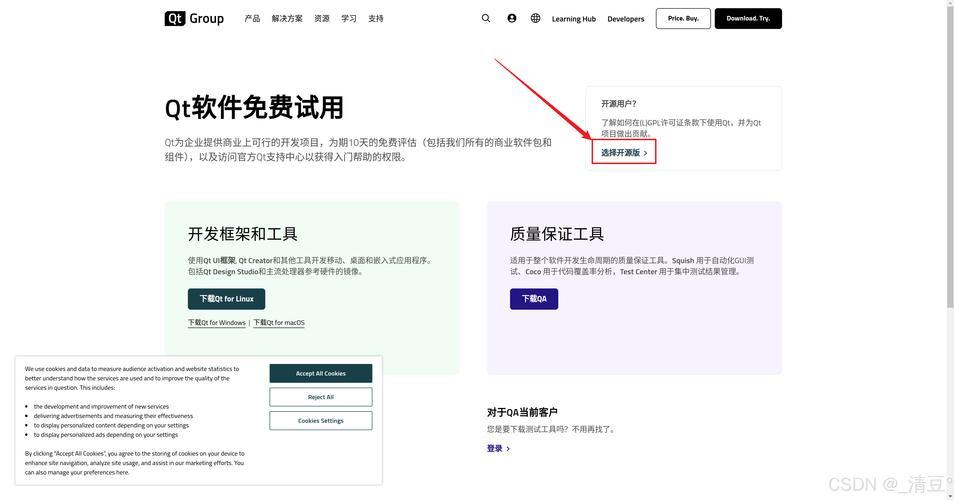Open the language globe icon
Image resolution: width=954 pixels, height=500 pixels.
point(535,18)
